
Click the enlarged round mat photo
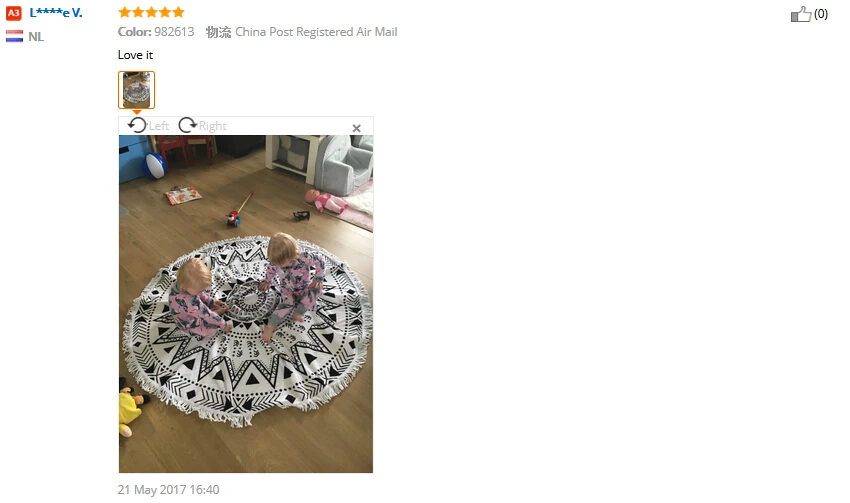tap(246, 304)
